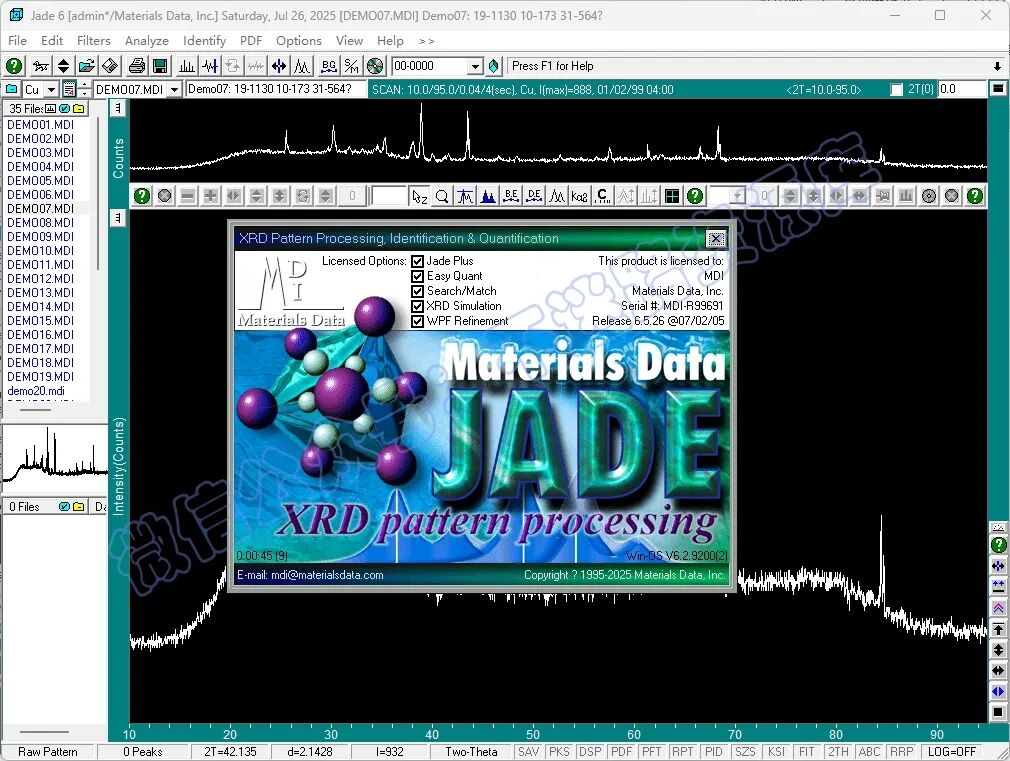Screen dimensions: 1010x761
Task: Click the find peaks bar-chart icon
Action: coord(187,66)
